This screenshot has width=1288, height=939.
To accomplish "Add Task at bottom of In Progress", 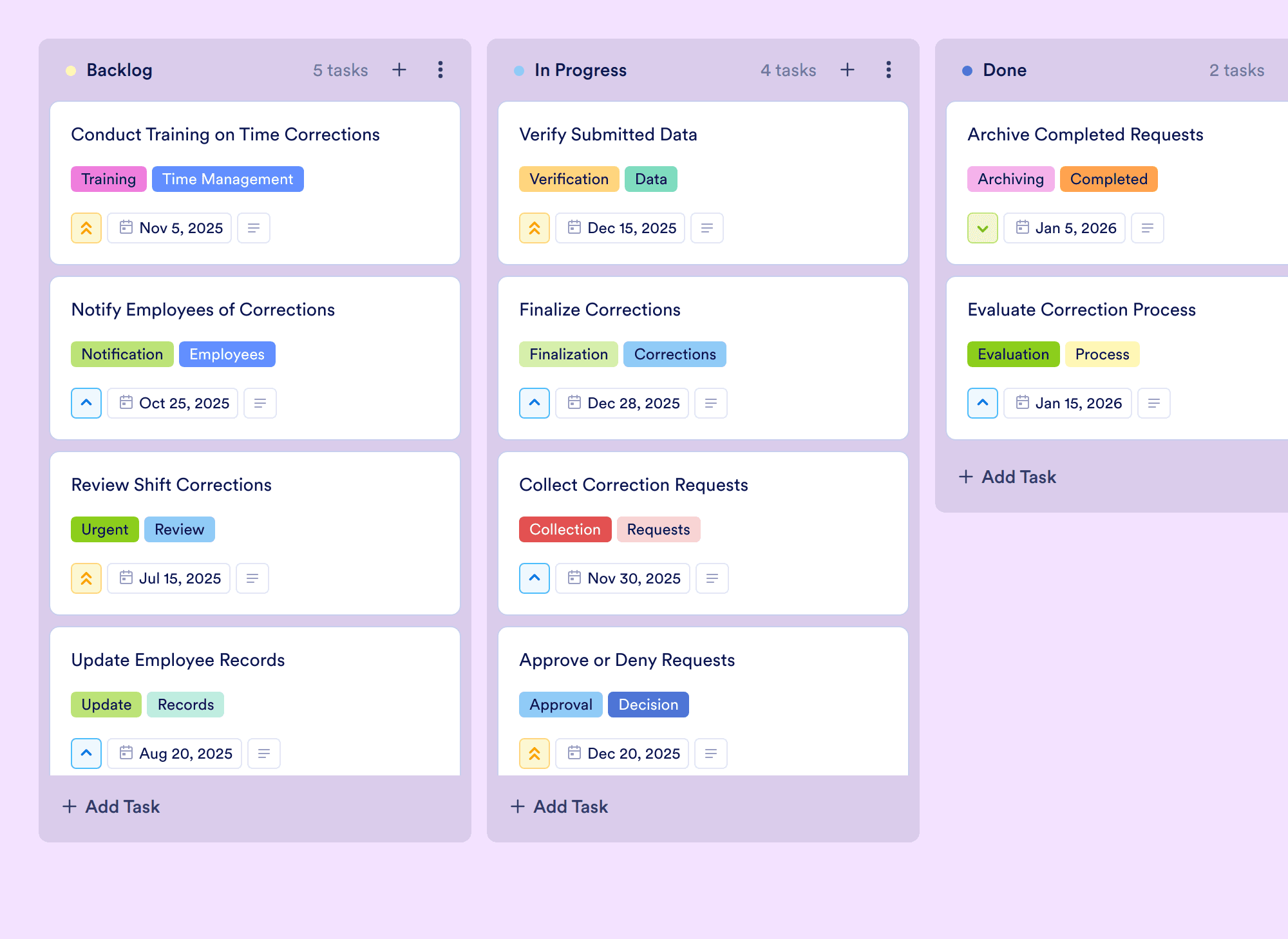I will (x=559, y=806).
